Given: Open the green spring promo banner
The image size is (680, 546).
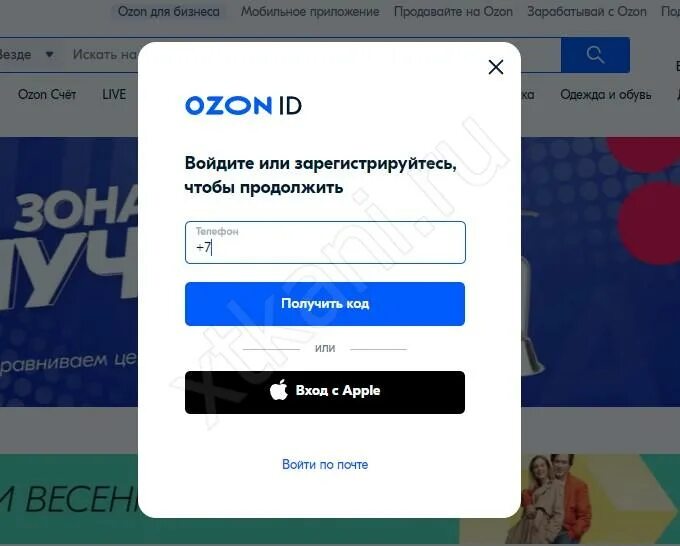Looking at the screenshot, I should click(x=69, y=499).
